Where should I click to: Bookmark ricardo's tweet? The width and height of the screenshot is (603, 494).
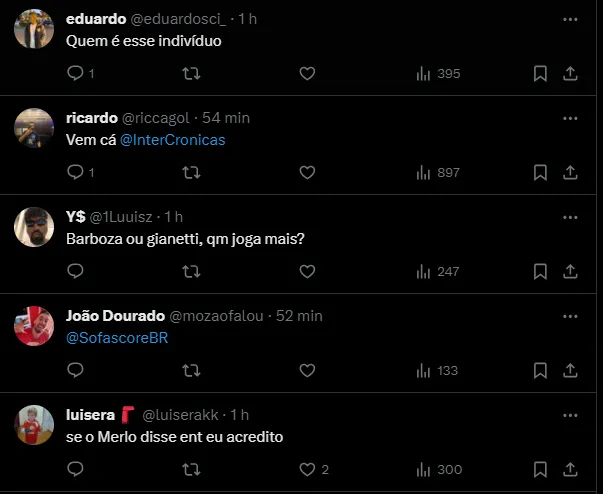[x=540, y=172]
